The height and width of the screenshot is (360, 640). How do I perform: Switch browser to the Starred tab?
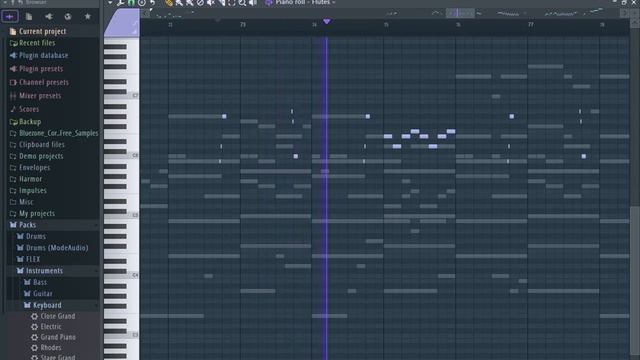(x=87, y=16)
